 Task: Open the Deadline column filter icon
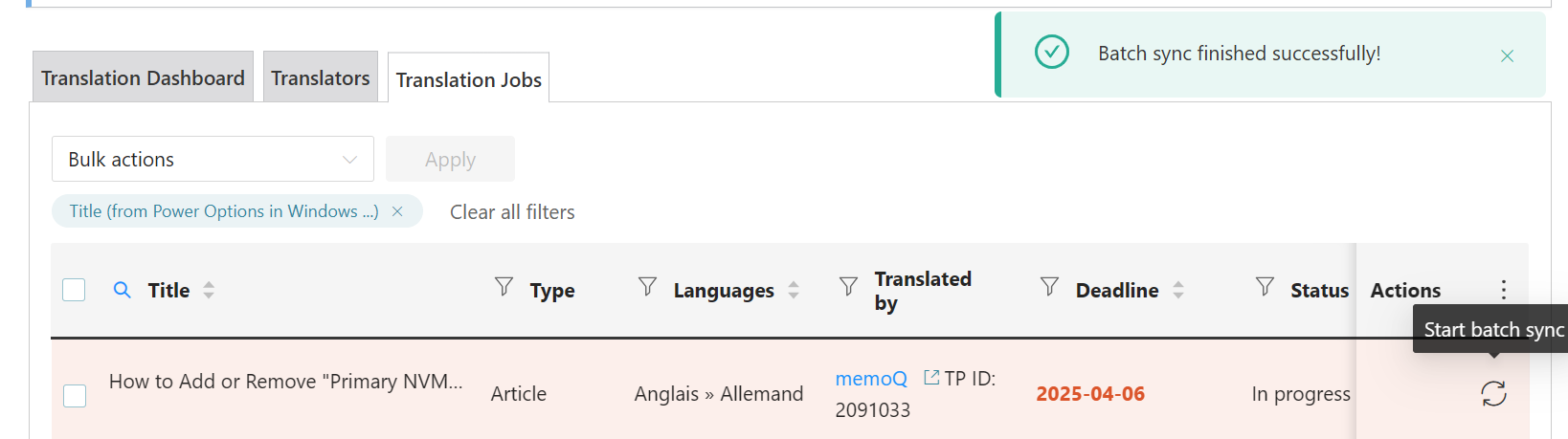pyautogui.click(x=1049, y=286)
